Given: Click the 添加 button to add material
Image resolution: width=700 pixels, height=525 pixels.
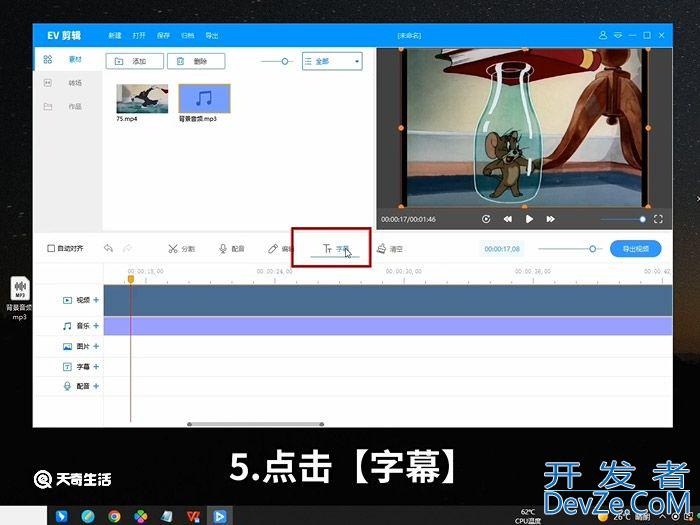Looking at the screenshot, I should [134, 61].
